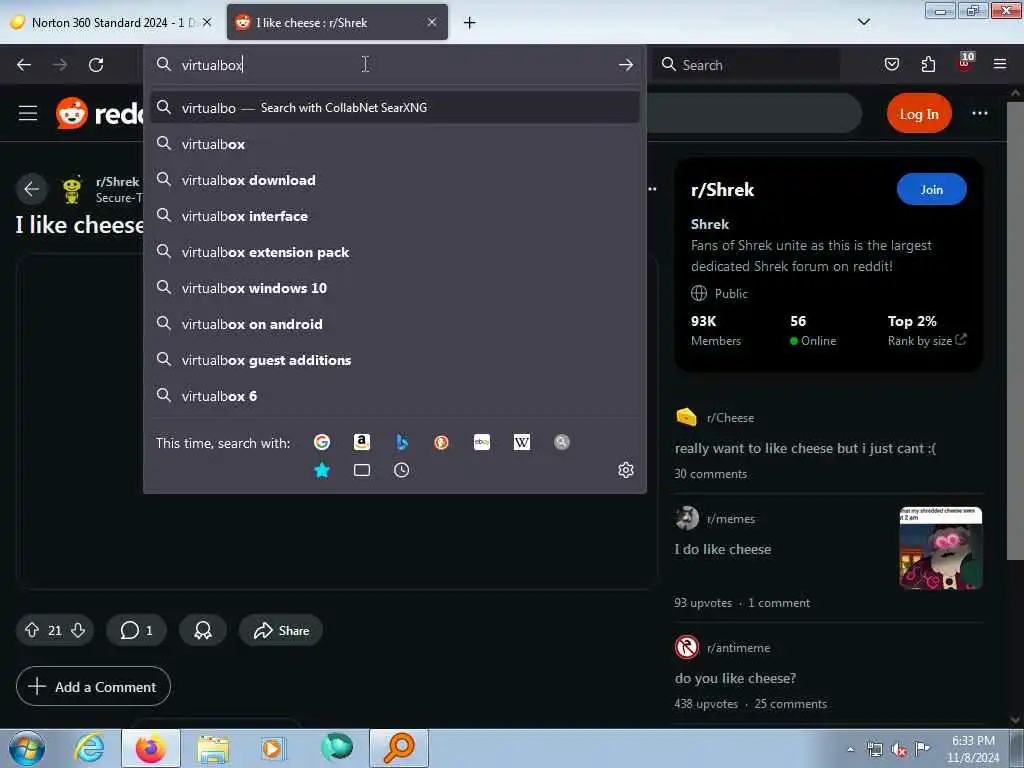The height and width of the screenshot is (768, 1024).
Task: Open Windows Media Player from the taskbar
Action: tap(273, 748)
